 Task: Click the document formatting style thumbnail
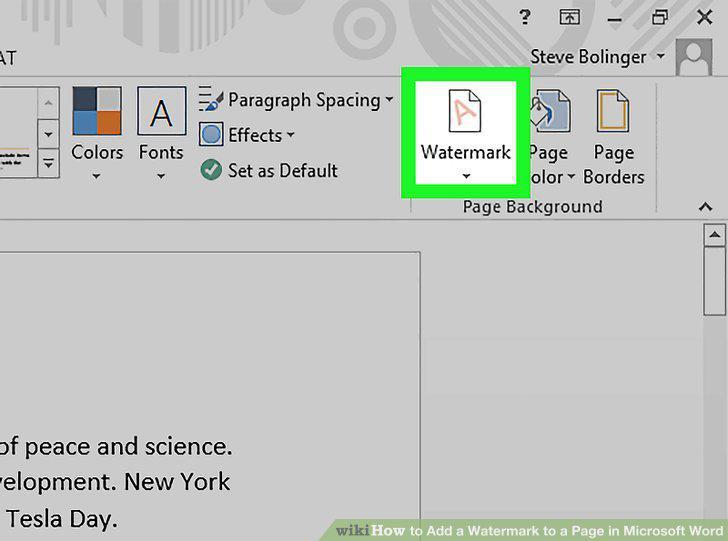tap(18, 132)
